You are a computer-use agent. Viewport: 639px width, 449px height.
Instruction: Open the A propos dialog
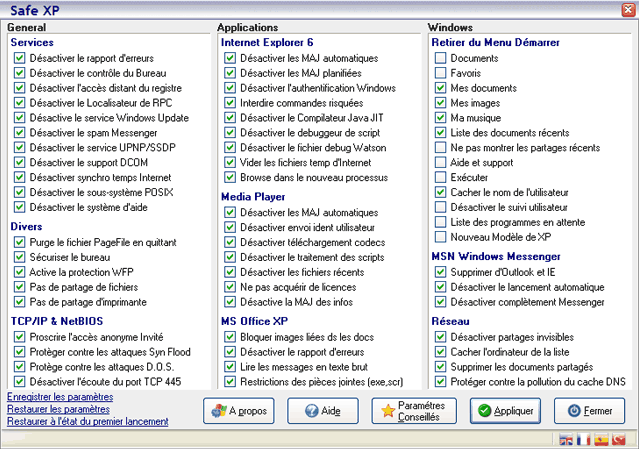239,411
